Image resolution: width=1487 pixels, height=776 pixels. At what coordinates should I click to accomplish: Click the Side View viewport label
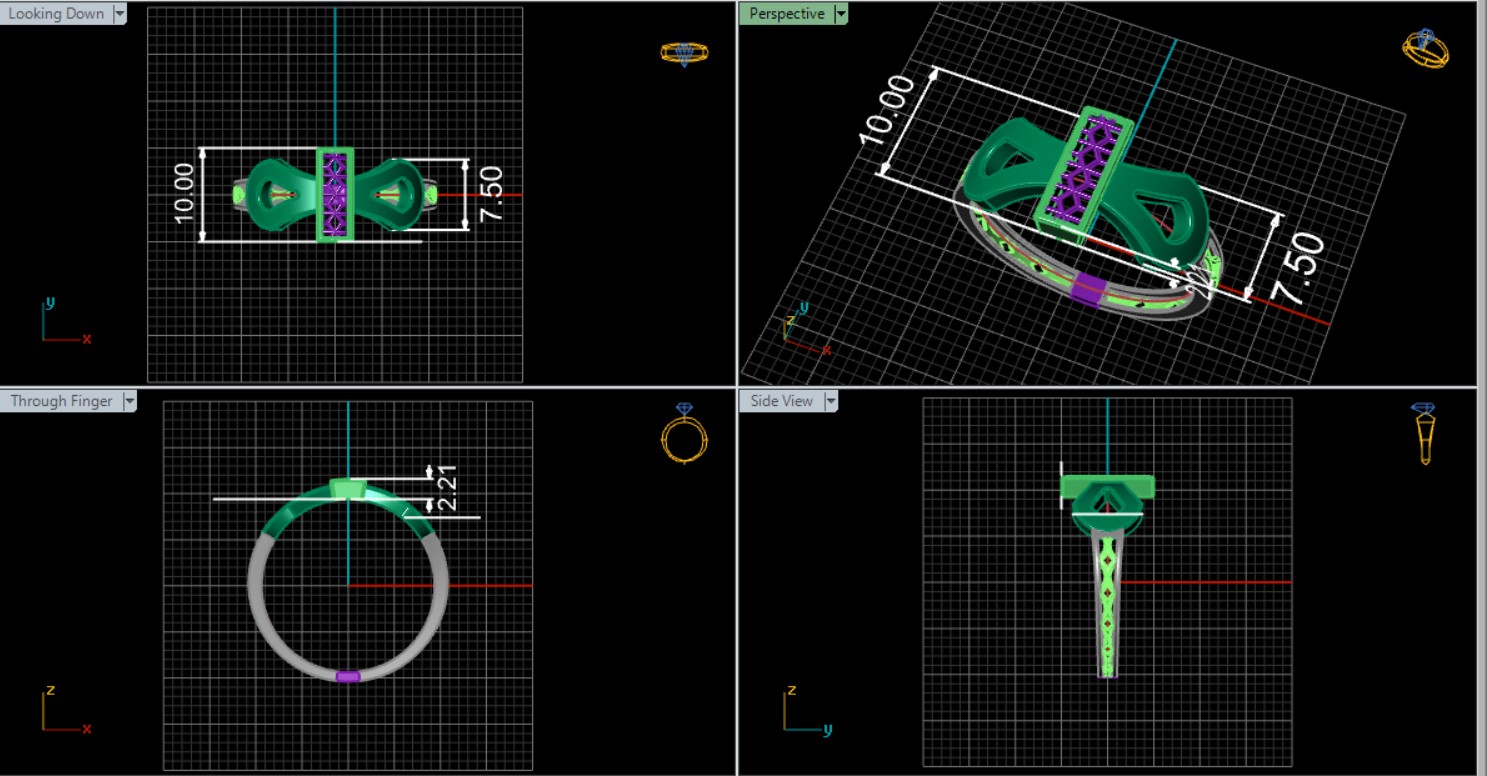pyautogui.click(x=781, y=401)
